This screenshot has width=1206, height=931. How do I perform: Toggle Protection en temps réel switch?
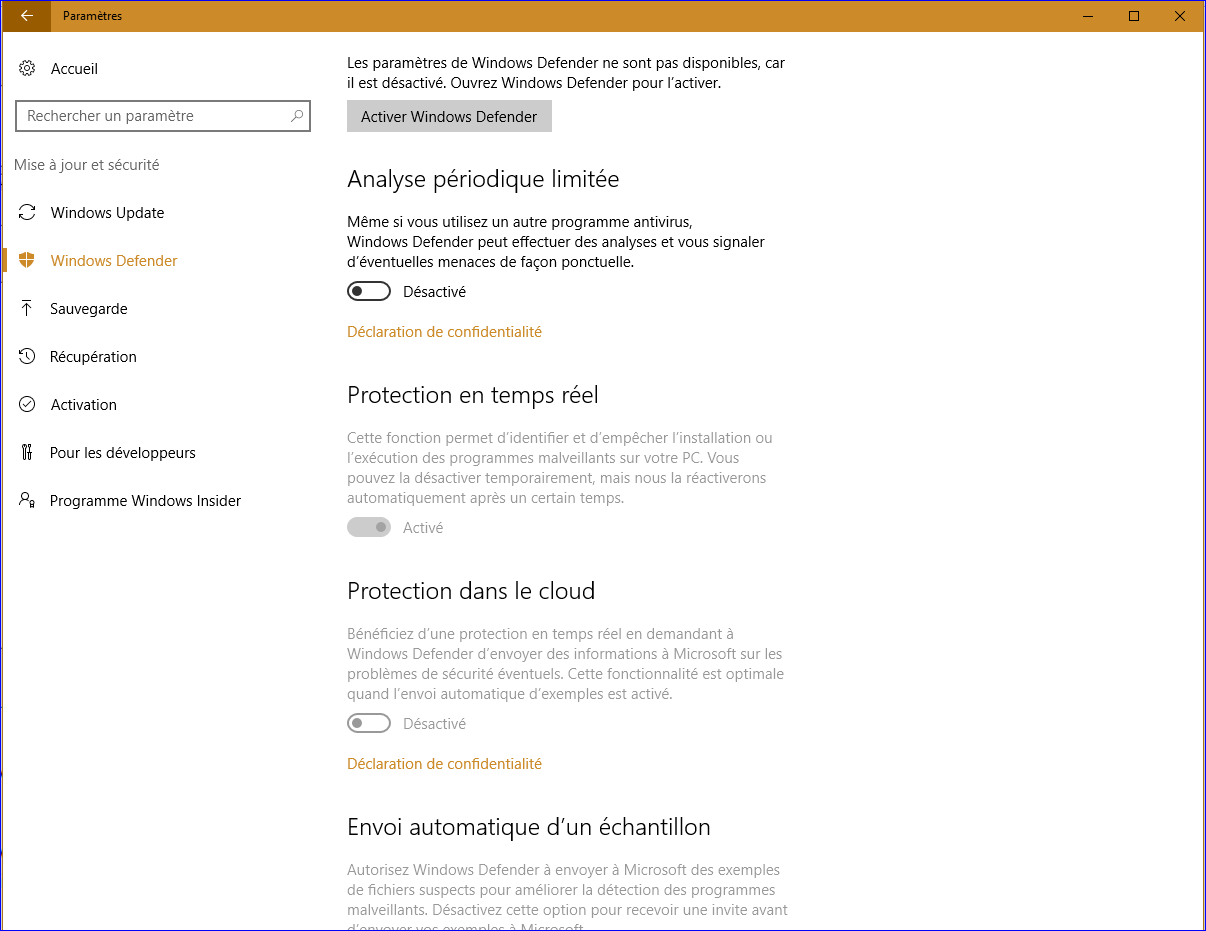pos(369,527)
